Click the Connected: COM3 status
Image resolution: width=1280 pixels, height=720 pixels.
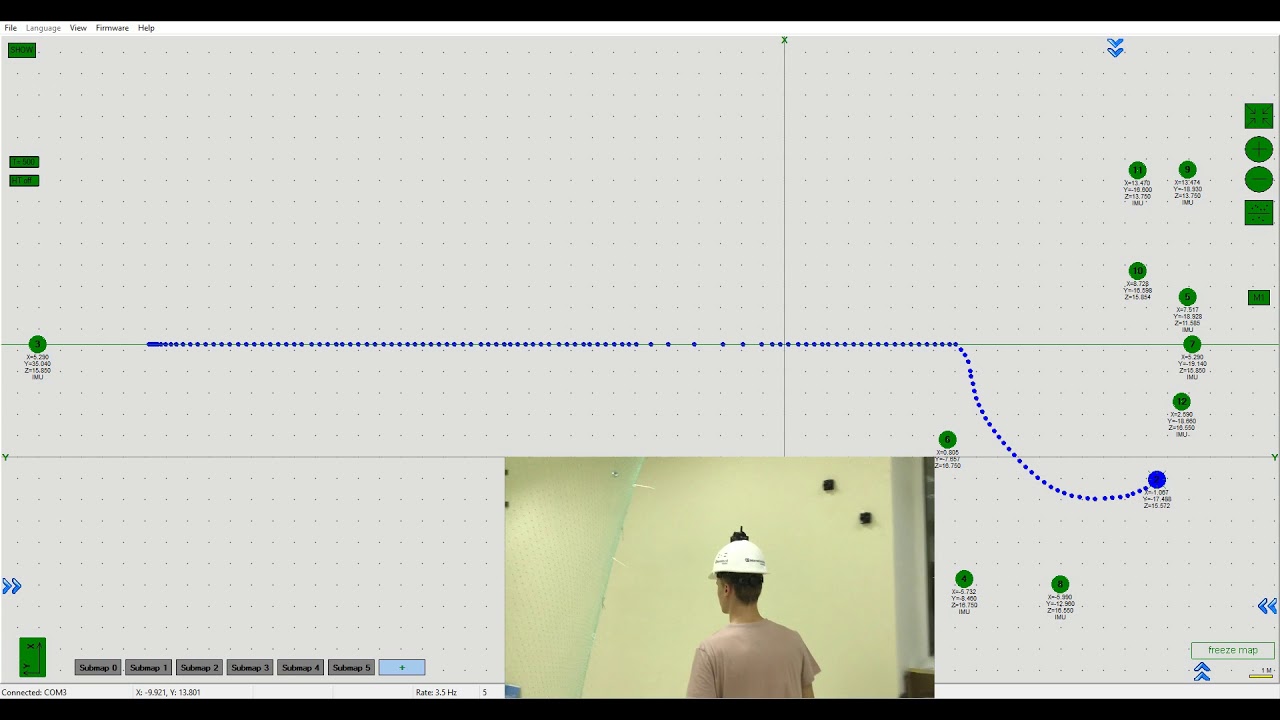point(34,692)
